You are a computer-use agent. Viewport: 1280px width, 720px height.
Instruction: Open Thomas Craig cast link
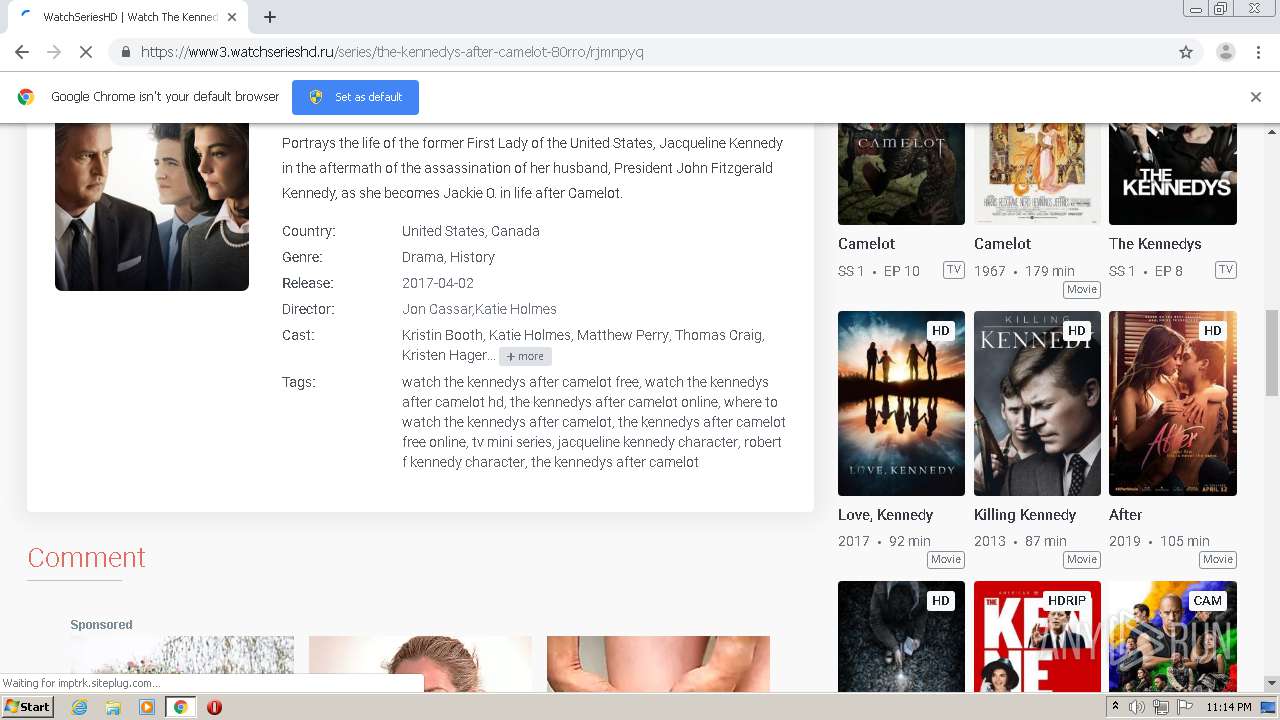pyautogui.click(x=719, y=335)
